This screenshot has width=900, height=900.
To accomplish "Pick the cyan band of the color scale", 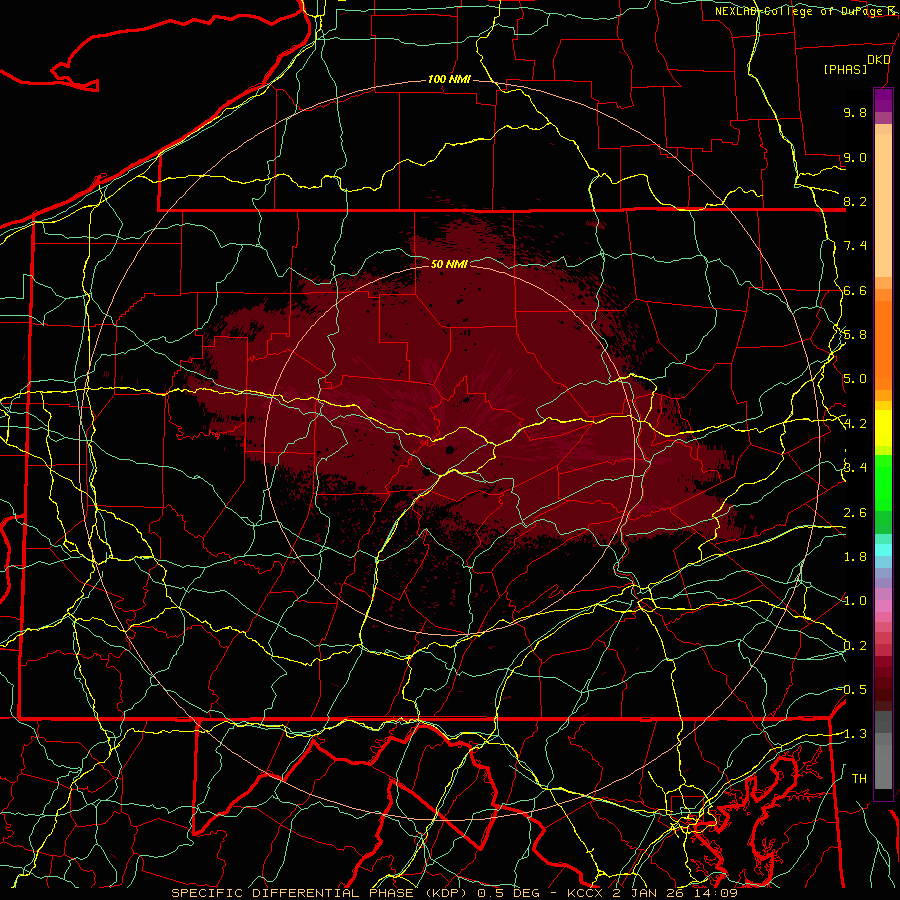I will [883, 550].
